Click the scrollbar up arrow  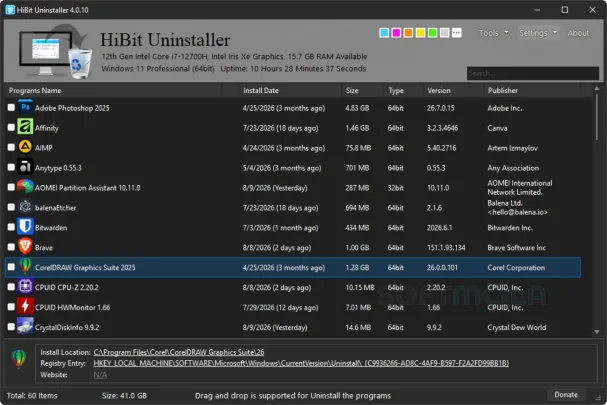click(597, 89)
